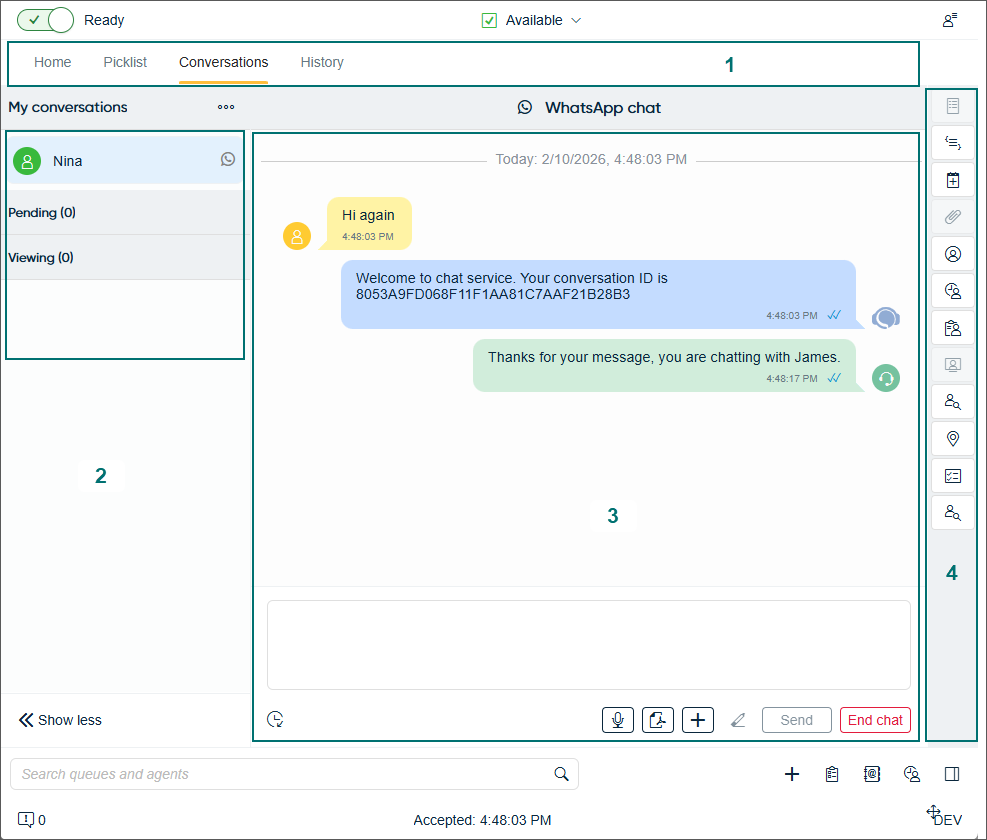The height and width of the screenshot is (840, 987).
Task: Open the user profile menu icon
Action: coord(950,20)
